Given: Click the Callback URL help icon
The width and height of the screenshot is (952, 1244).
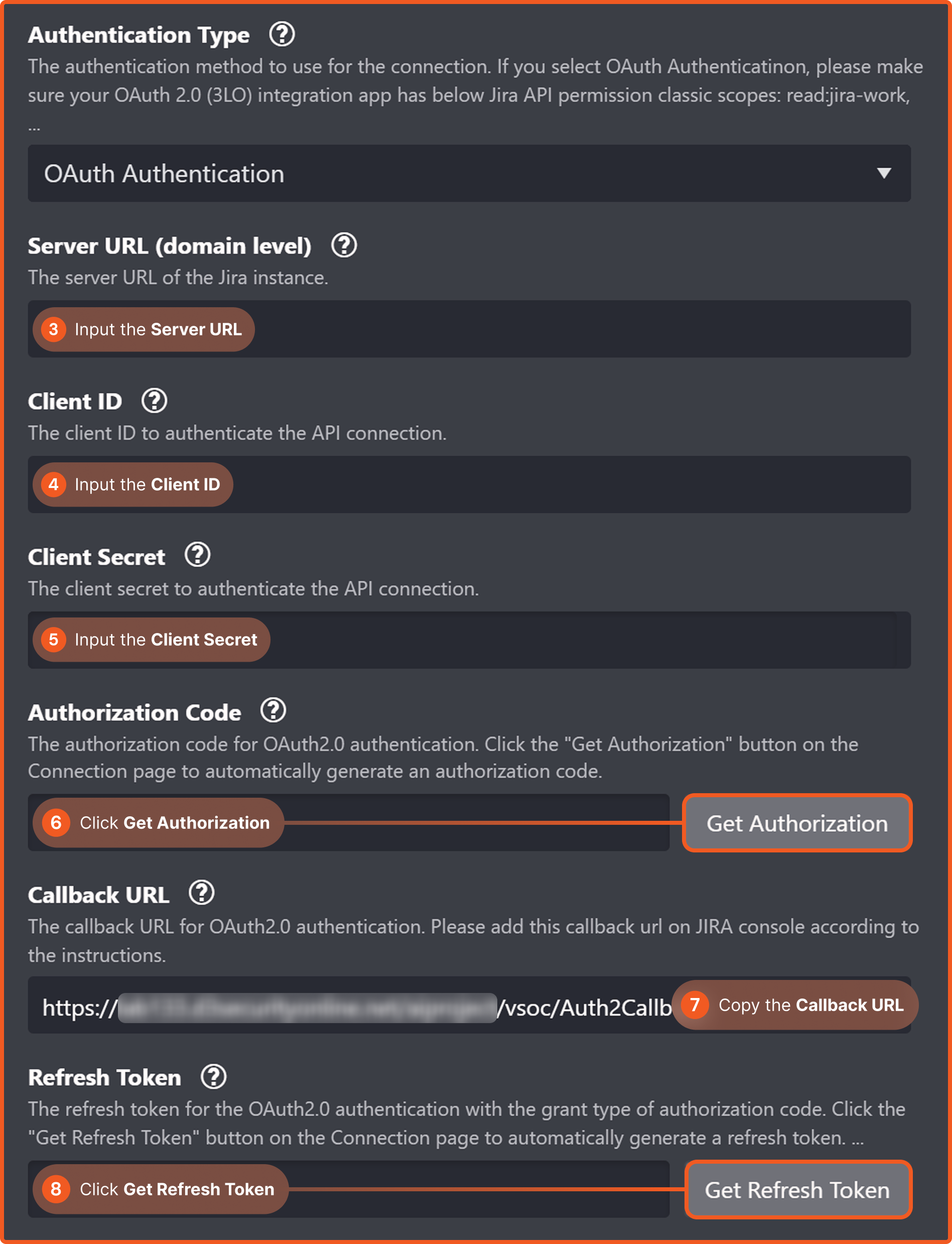Looking at the screenshot, I should 202,893.
